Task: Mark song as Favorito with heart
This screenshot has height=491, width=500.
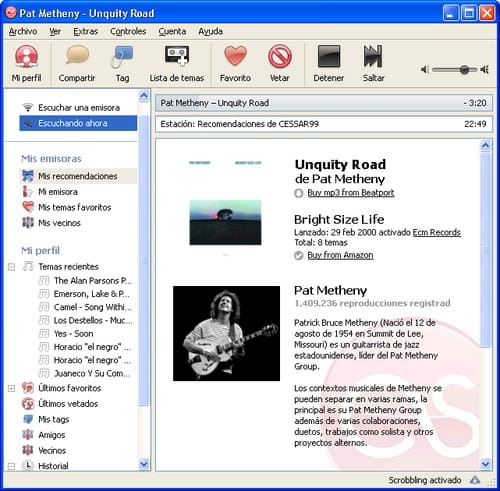Action: pyautogui.click(x=235, y=63)
